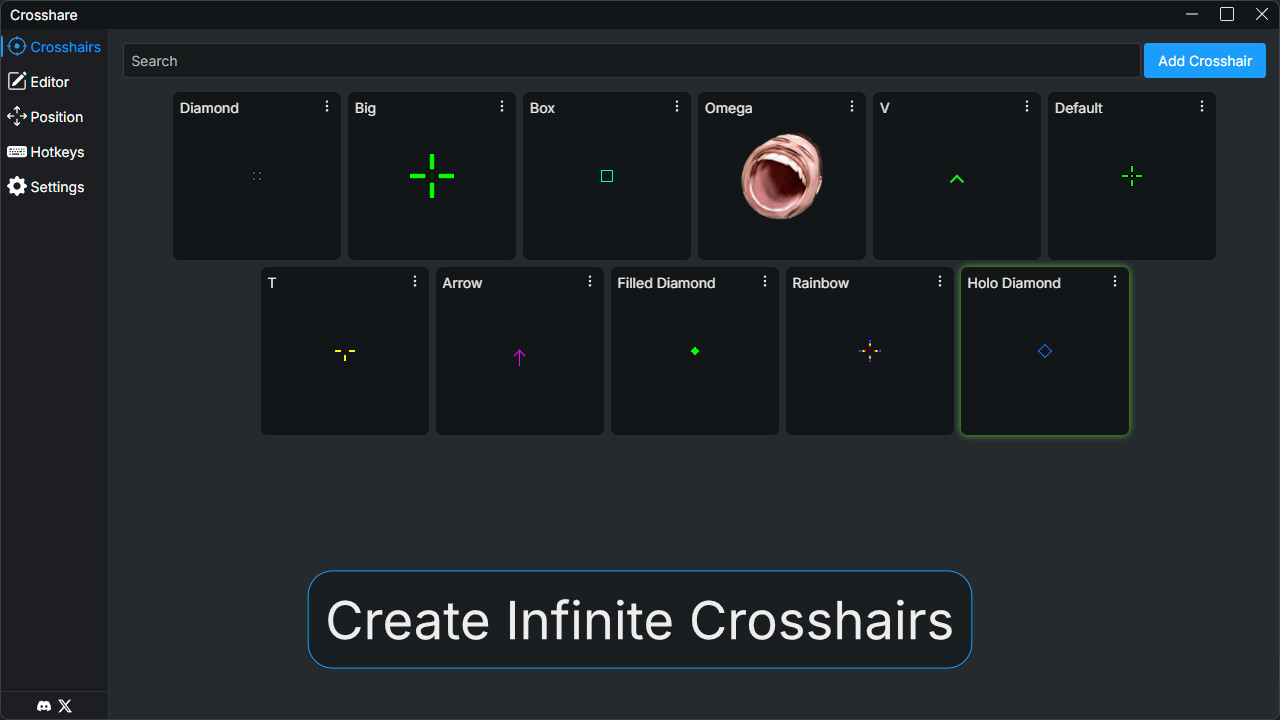The height and width of the screenshot is (720, 1280).
Task: Open the X social link icon
Action: pos(65,706)
